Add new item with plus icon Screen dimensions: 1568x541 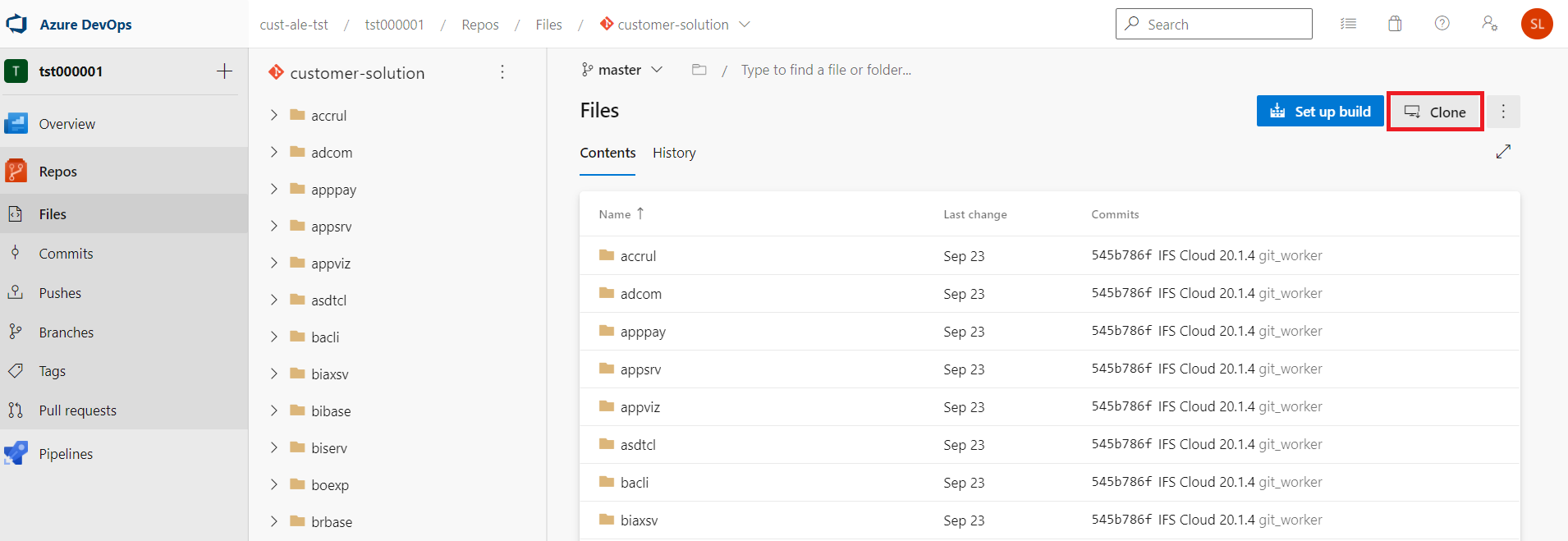[224, 71]
